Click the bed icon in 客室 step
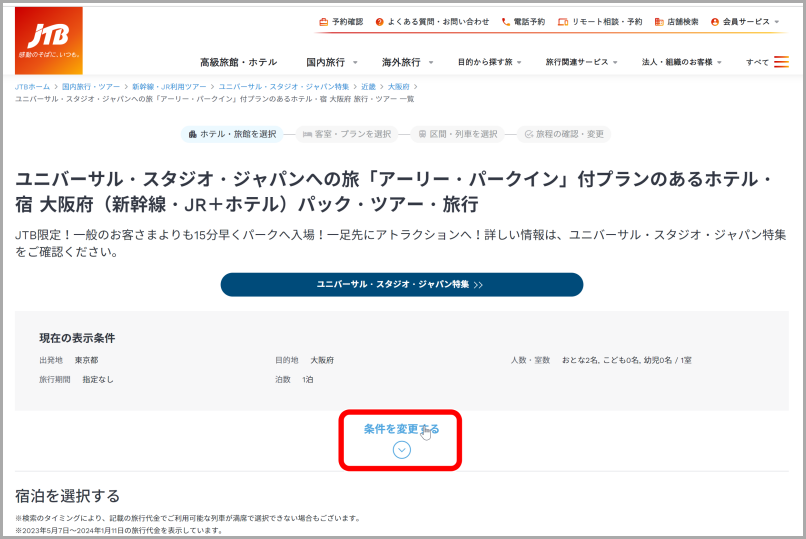Screen dimensions: 806x539 click(x=307, y=134)
